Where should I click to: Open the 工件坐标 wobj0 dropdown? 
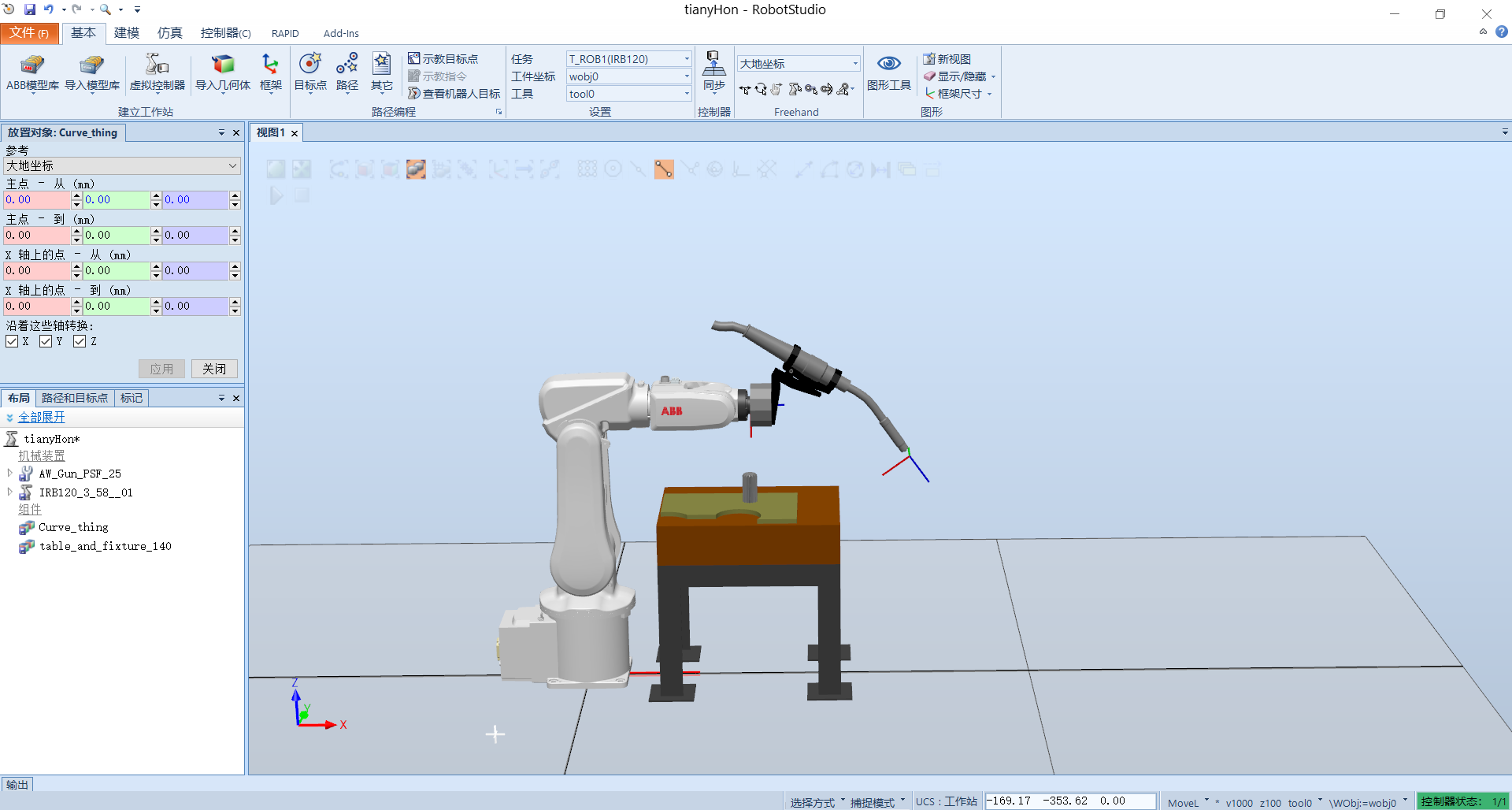(x=628, y=76)
